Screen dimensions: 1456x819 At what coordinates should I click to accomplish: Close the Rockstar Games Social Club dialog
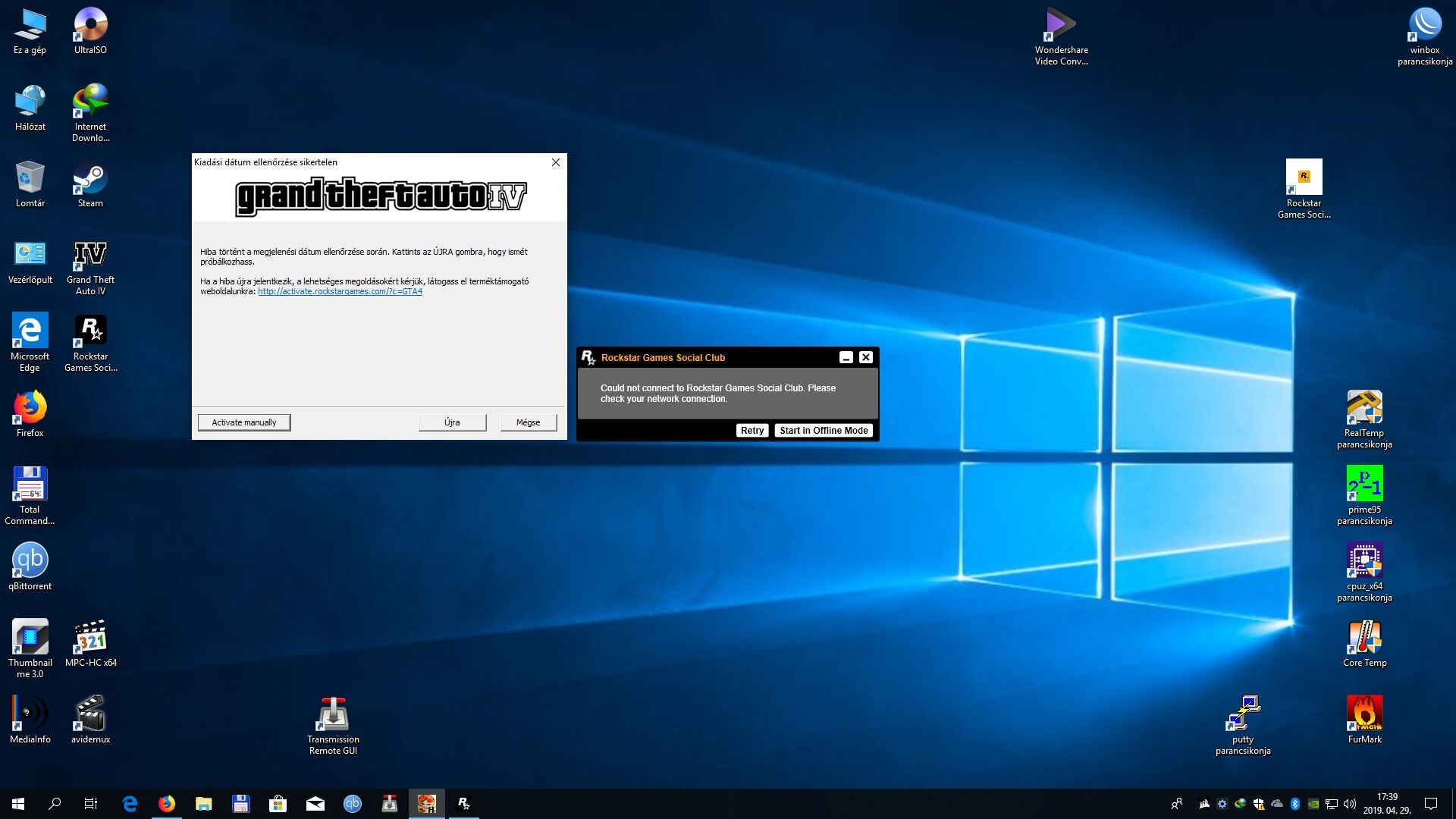pos(866,357)
